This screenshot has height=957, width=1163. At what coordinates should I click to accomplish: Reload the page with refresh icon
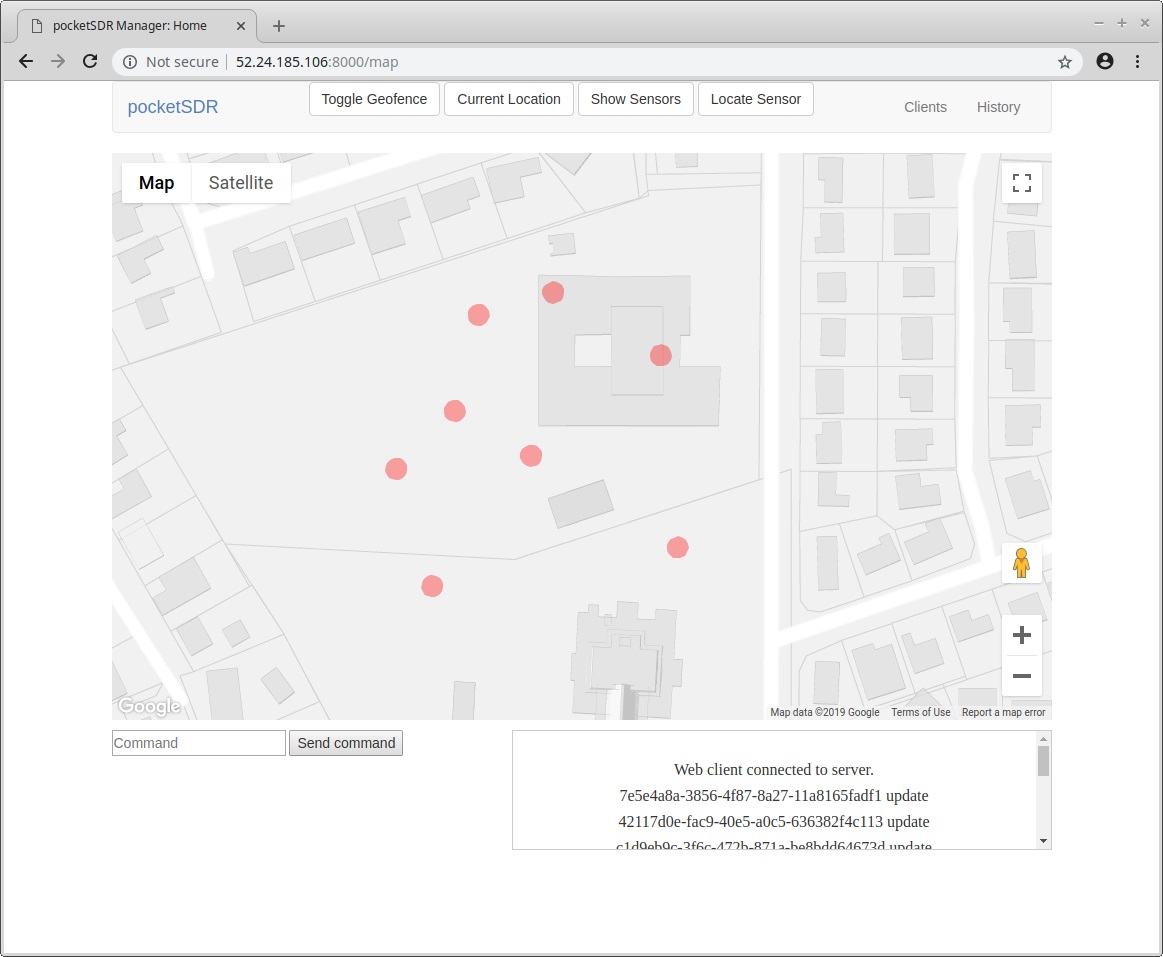click(x=90, y=62)
